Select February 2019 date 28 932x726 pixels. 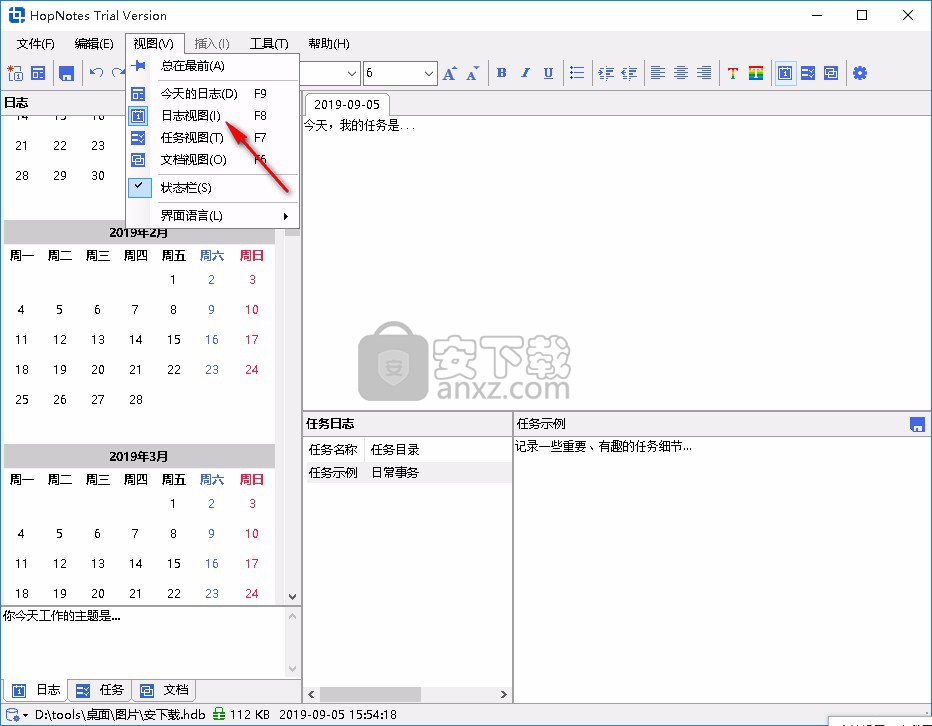pyautogui.click(x=136, y=400)
